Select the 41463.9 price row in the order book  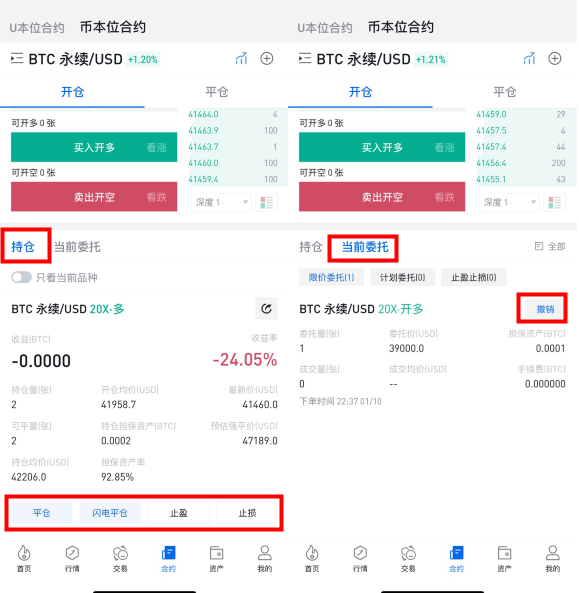point(233,130)
